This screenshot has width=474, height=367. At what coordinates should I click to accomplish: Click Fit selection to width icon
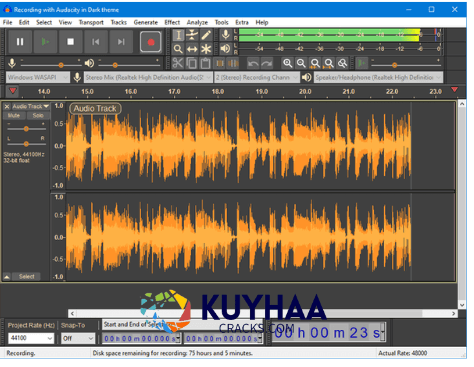click(x=315, y=63)
